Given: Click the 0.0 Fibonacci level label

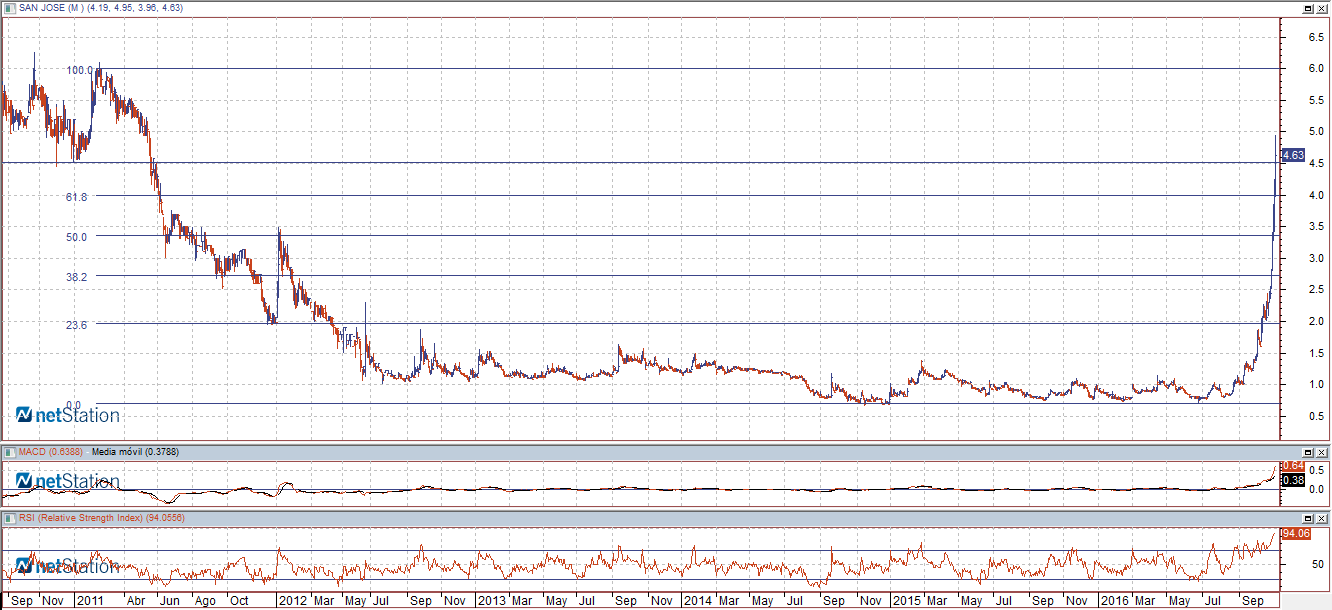Looking at the screenshot, I should click(74, 405).
